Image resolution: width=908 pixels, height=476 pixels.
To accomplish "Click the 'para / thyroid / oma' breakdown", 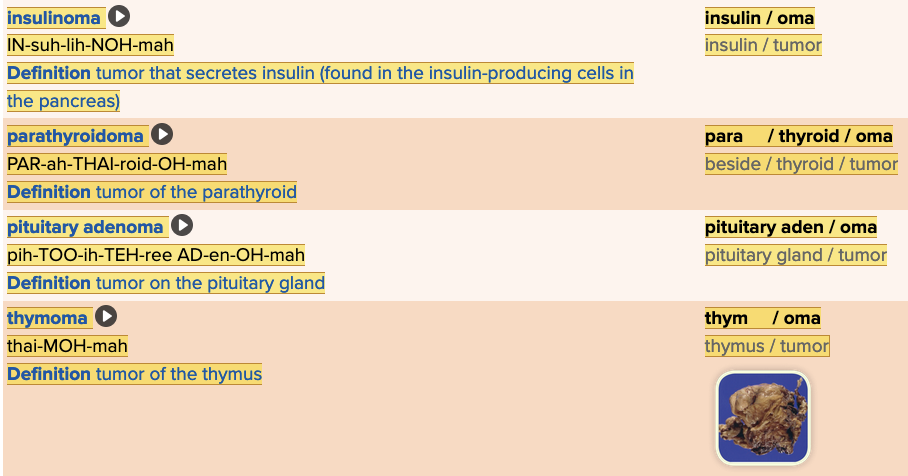I will (798, 136).
